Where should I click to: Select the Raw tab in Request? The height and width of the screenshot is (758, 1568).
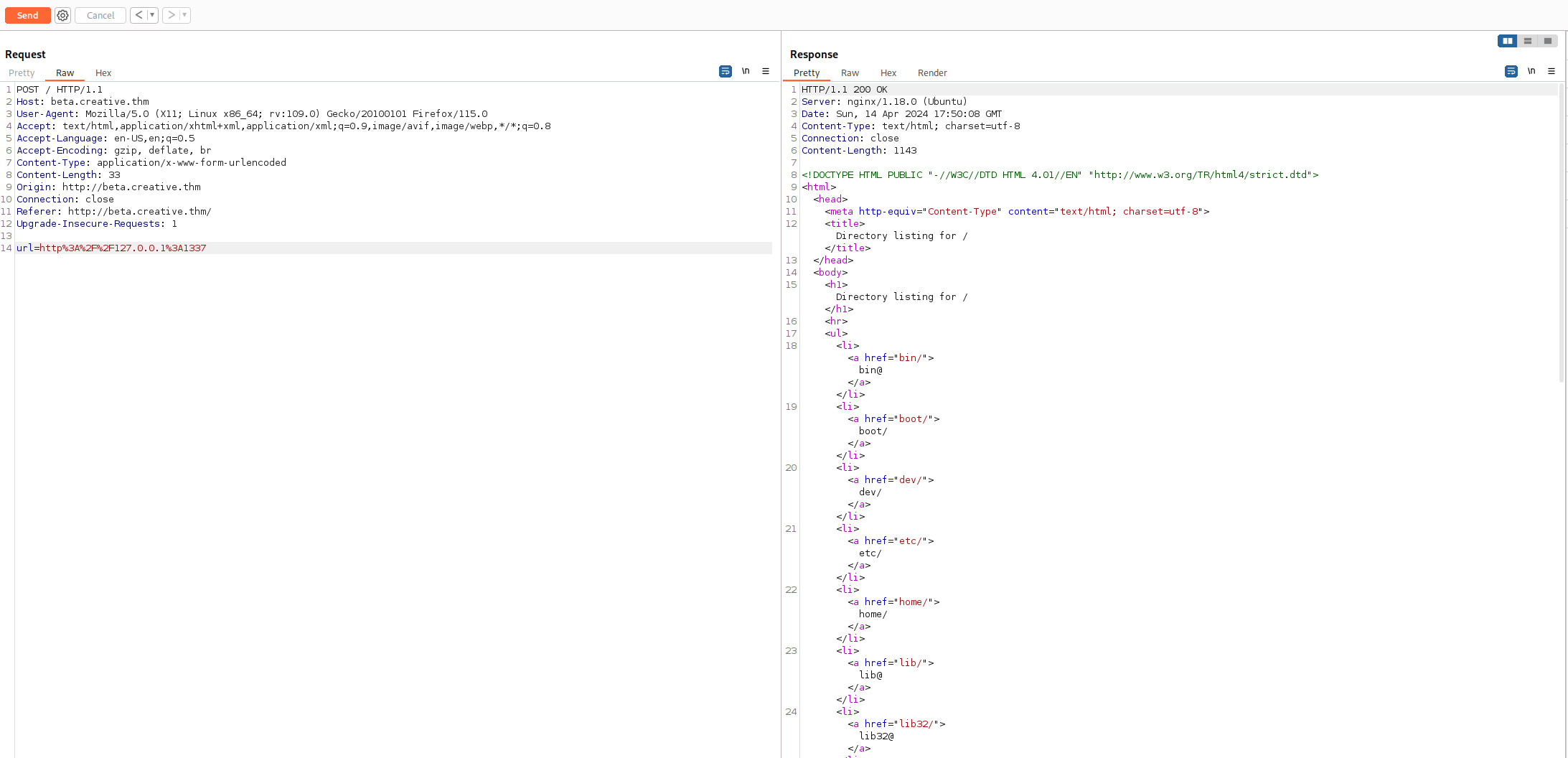(x=65, y=72)
